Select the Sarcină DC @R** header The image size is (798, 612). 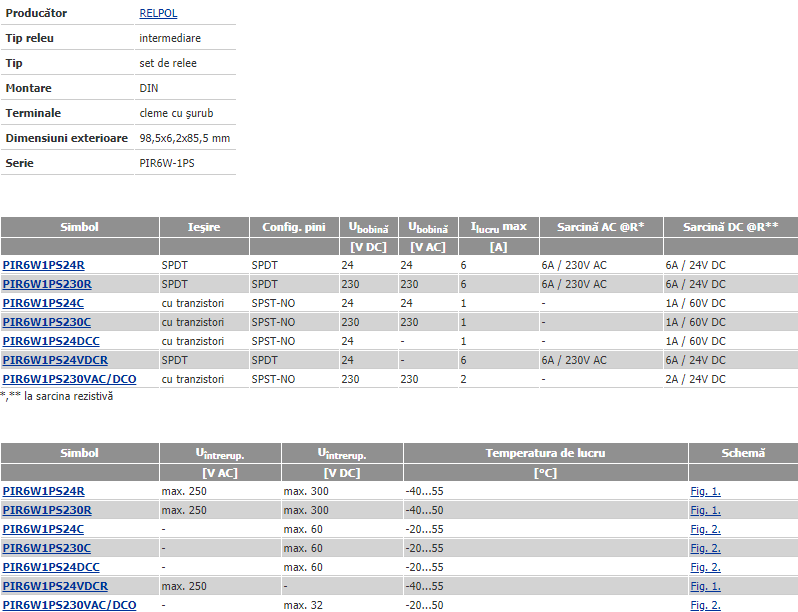pyautogui.click(x=730, y=227)
